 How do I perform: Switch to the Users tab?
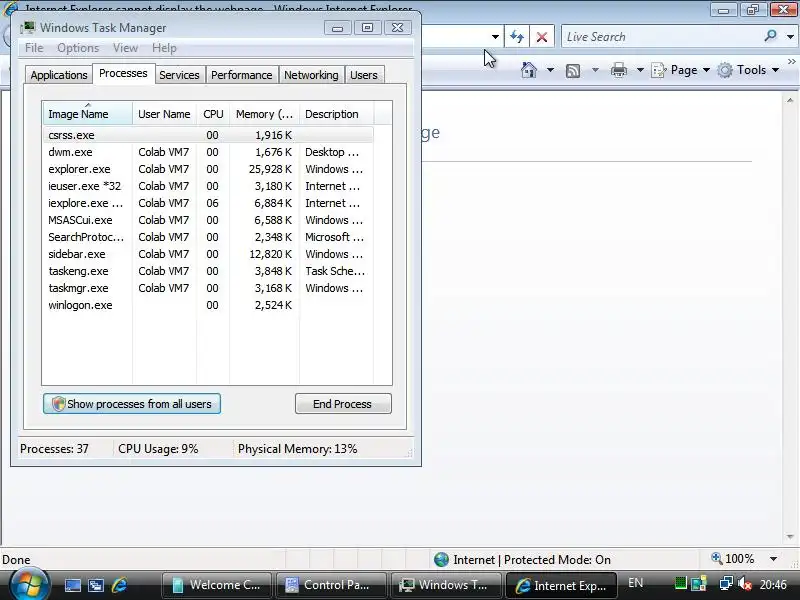click(x=364, y=75)
